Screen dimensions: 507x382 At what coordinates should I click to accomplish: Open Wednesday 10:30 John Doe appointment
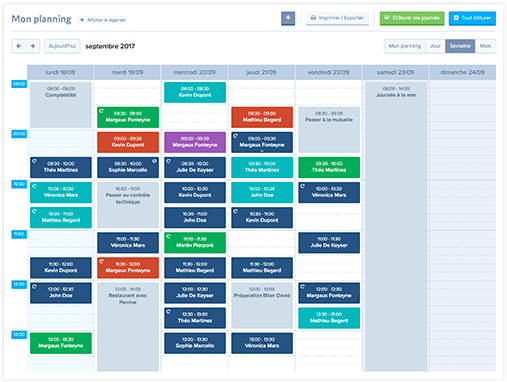[195, 217]
